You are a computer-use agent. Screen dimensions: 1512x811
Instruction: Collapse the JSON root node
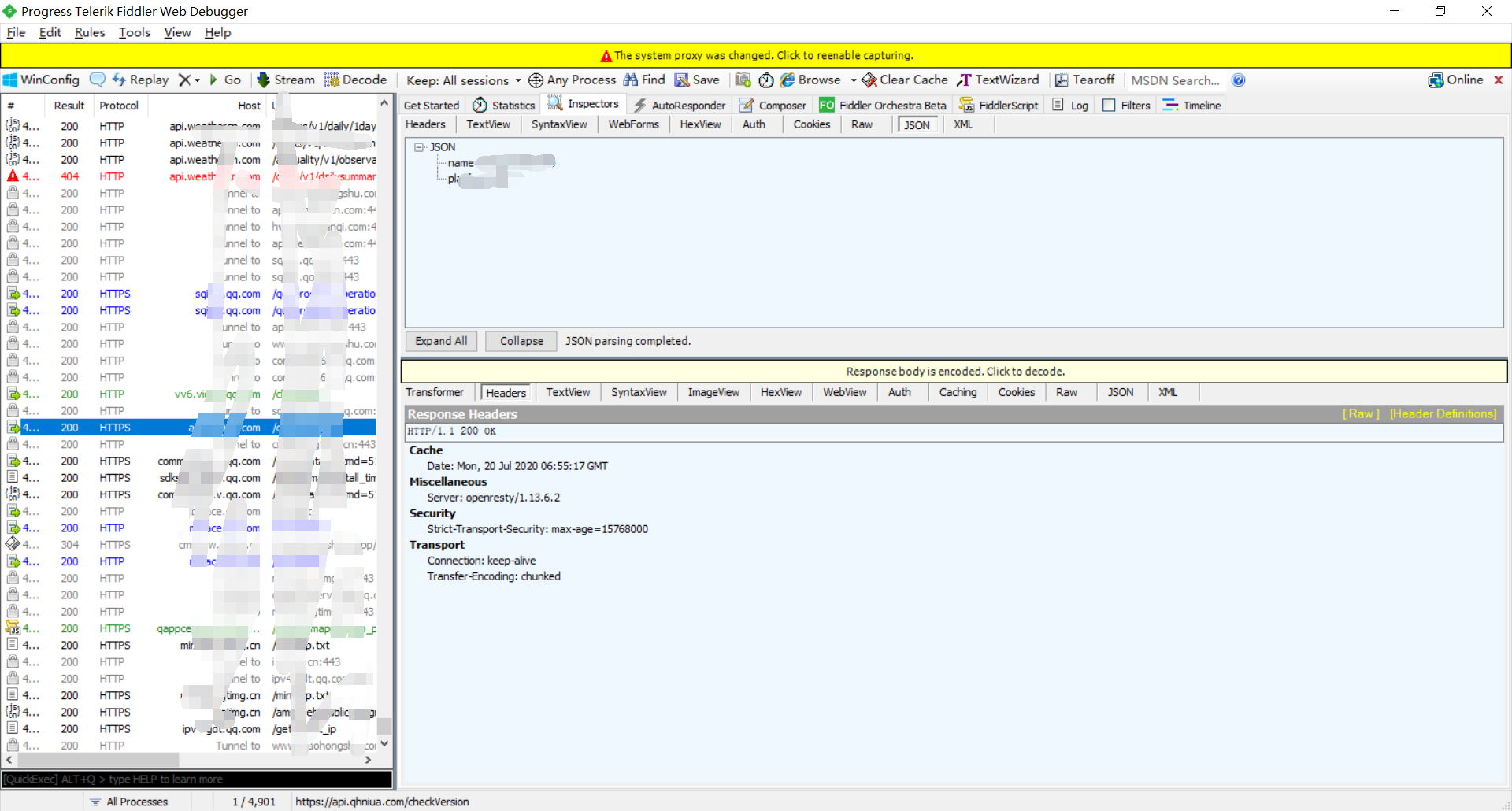[x=419, y=146]
